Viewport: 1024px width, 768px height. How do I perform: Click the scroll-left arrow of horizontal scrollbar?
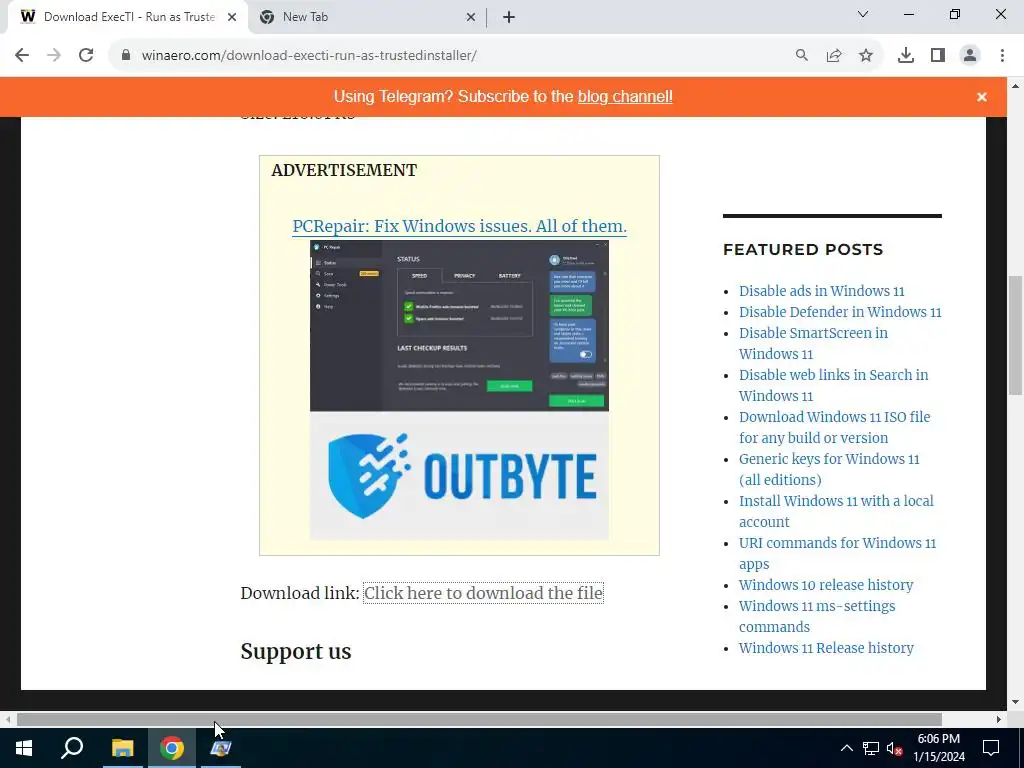(8, 719)
